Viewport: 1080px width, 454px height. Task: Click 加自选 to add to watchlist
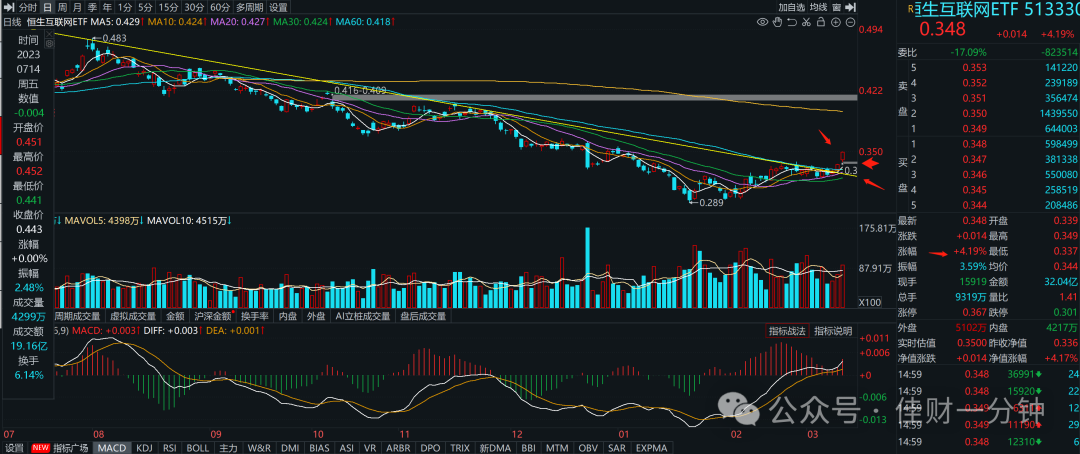pyautogui.click(x=791, y=8)
